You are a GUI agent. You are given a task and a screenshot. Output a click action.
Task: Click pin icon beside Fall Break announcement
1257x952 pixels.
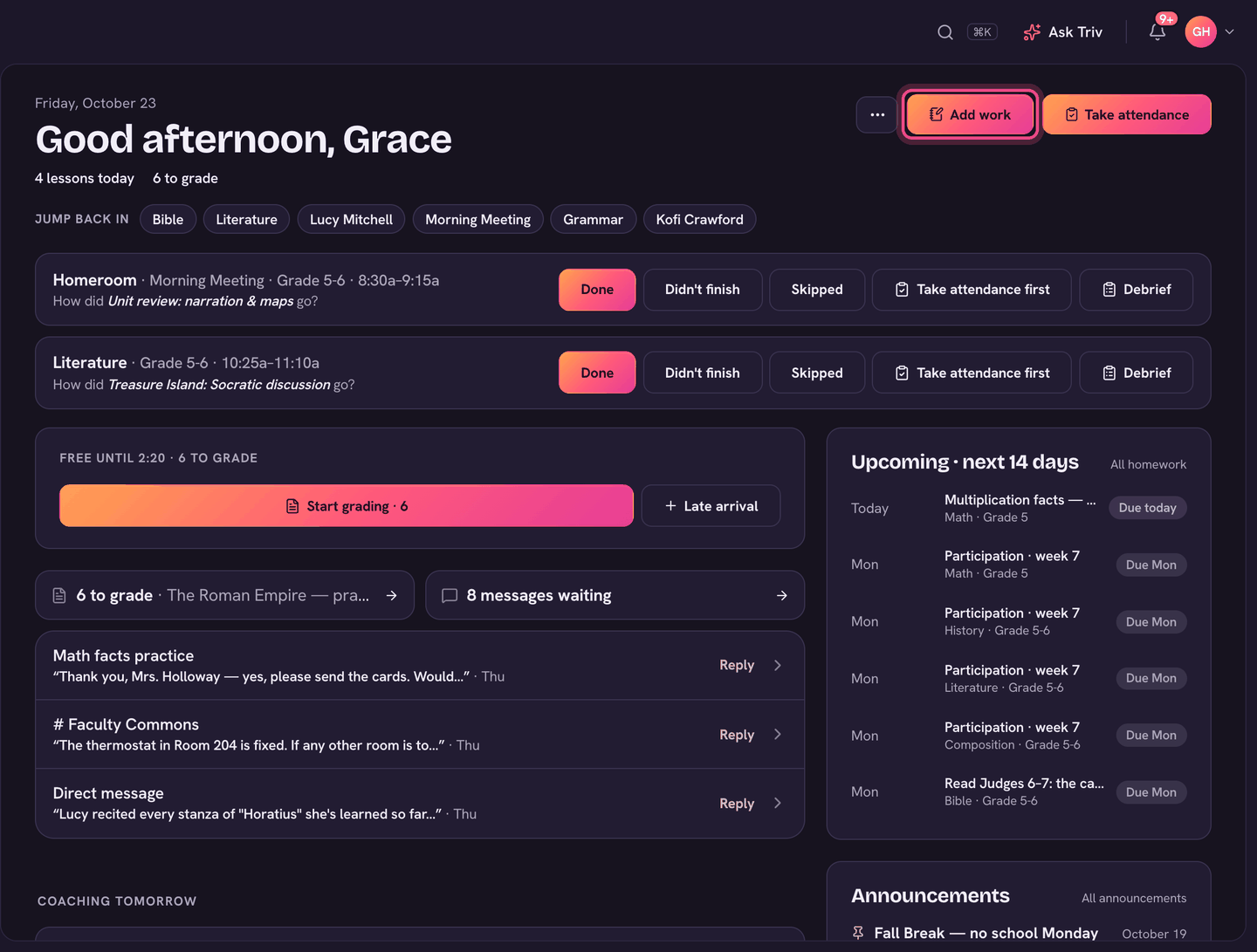pos(858,933)
